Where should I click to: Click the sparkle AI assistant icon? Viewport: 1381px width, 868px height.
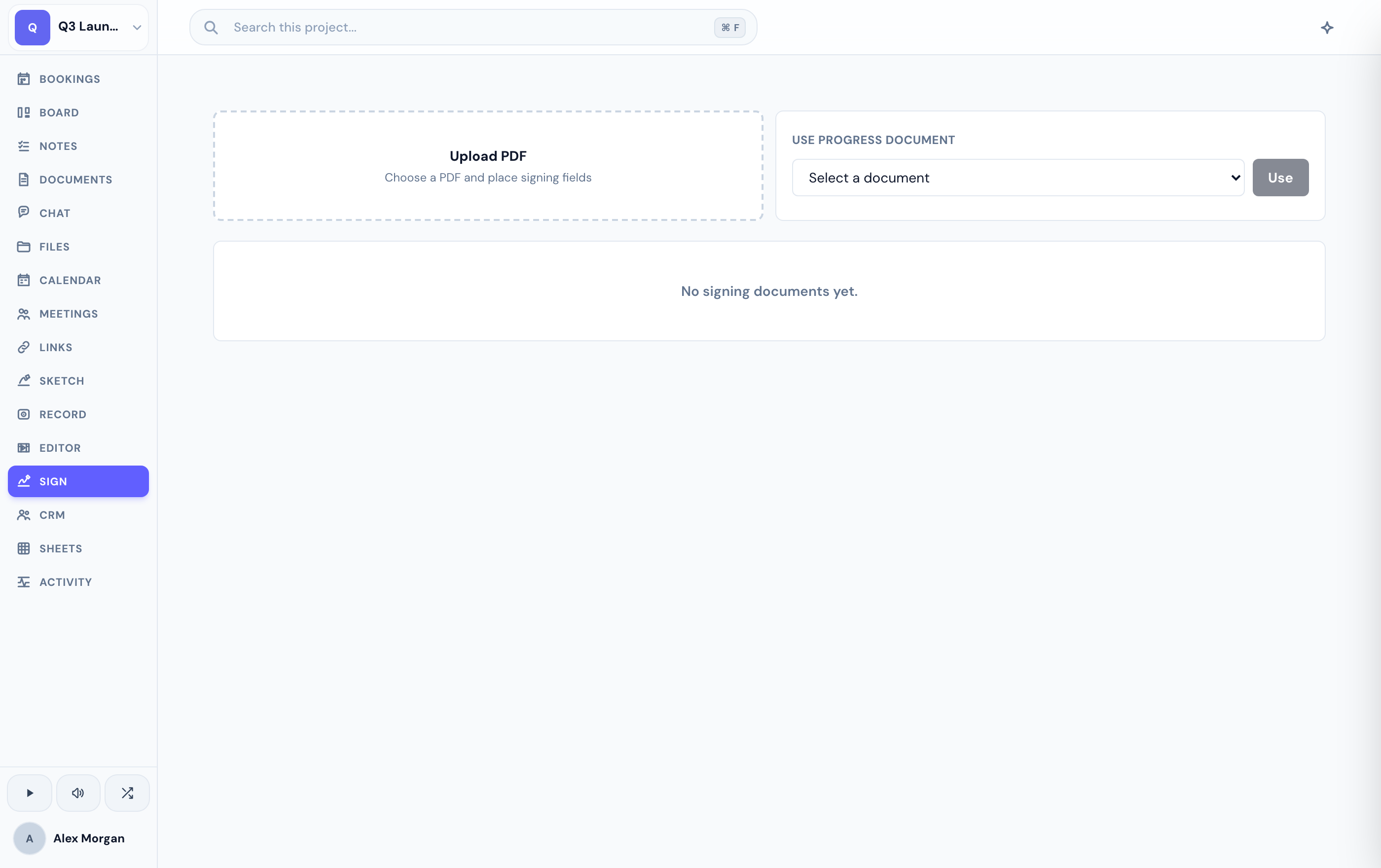point(1327,28)
